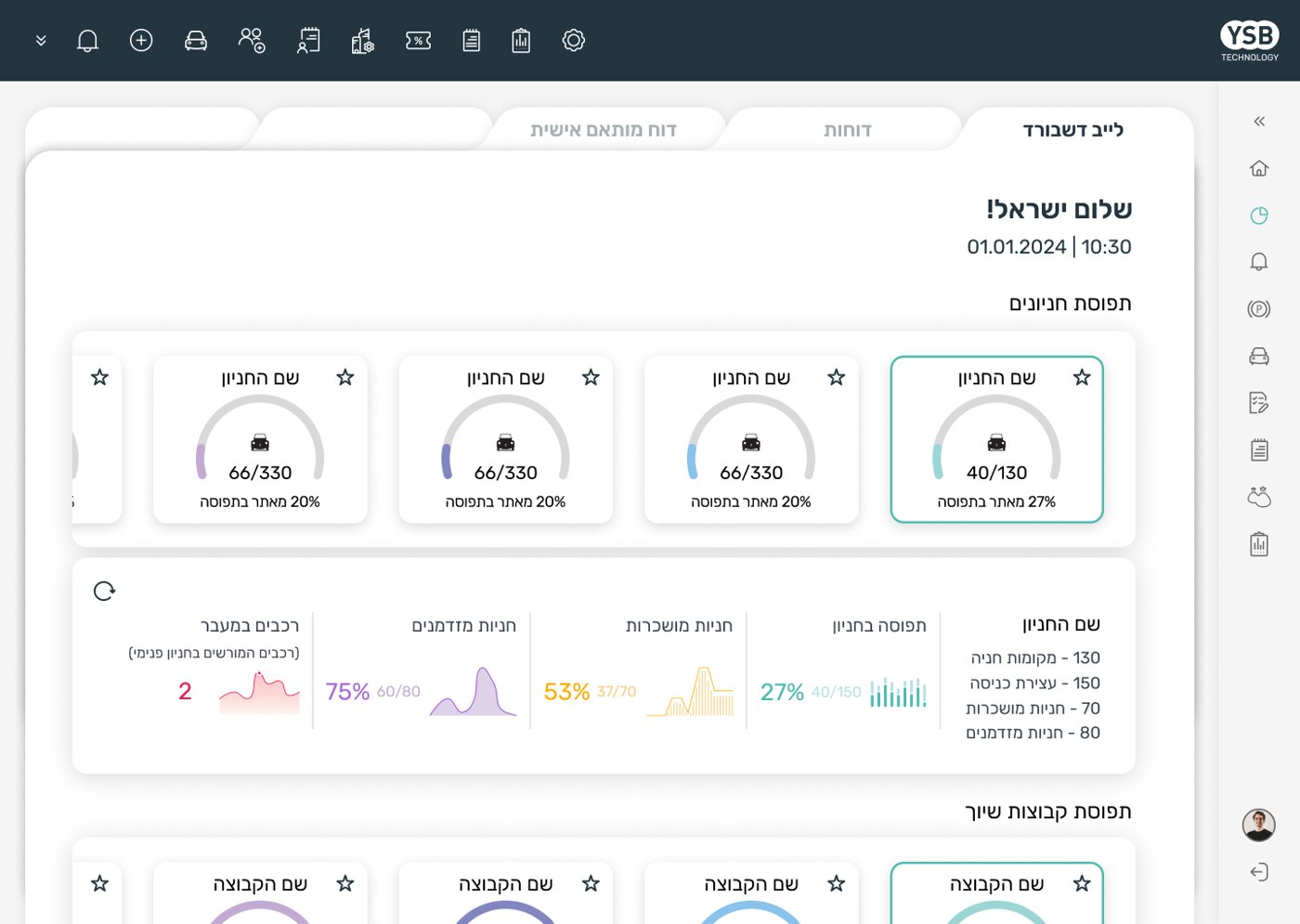Click the חניות מזדמנים - 80 line
1300x924 pixels.
(x=1033, y=733)
